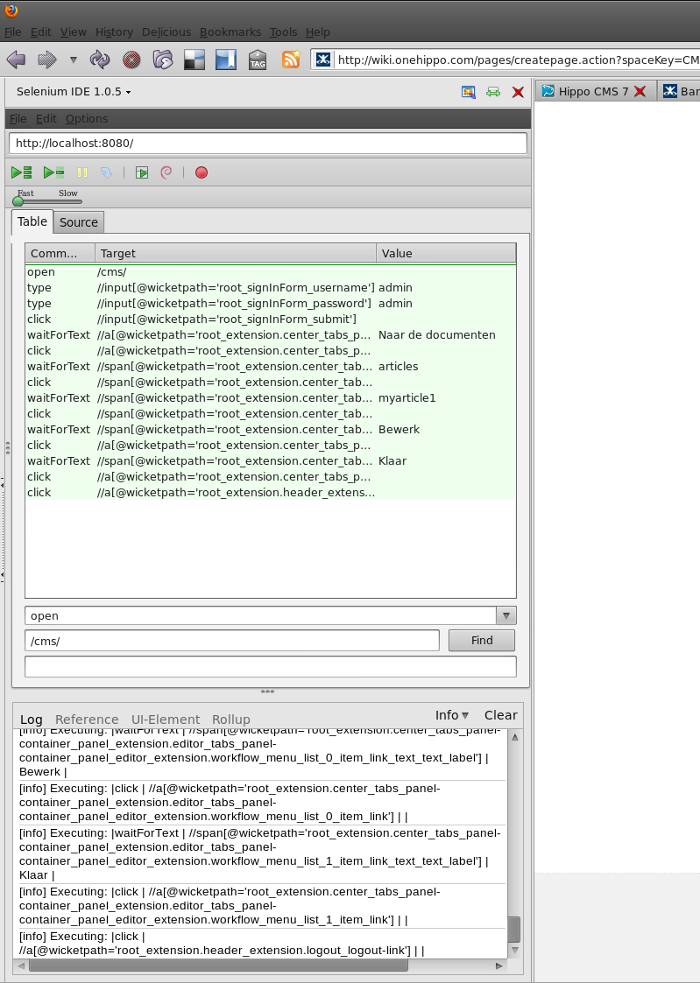Screen dimensions: 700x983
Task: Click the orange RSS feed icon
Action: coord(291,60)
